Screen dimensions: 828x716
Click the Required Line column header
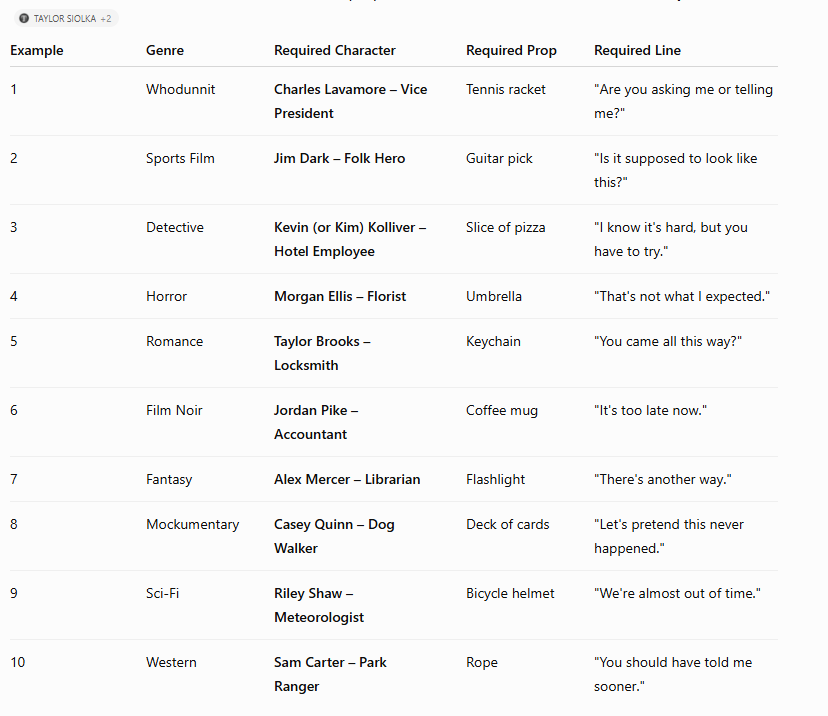637,50
